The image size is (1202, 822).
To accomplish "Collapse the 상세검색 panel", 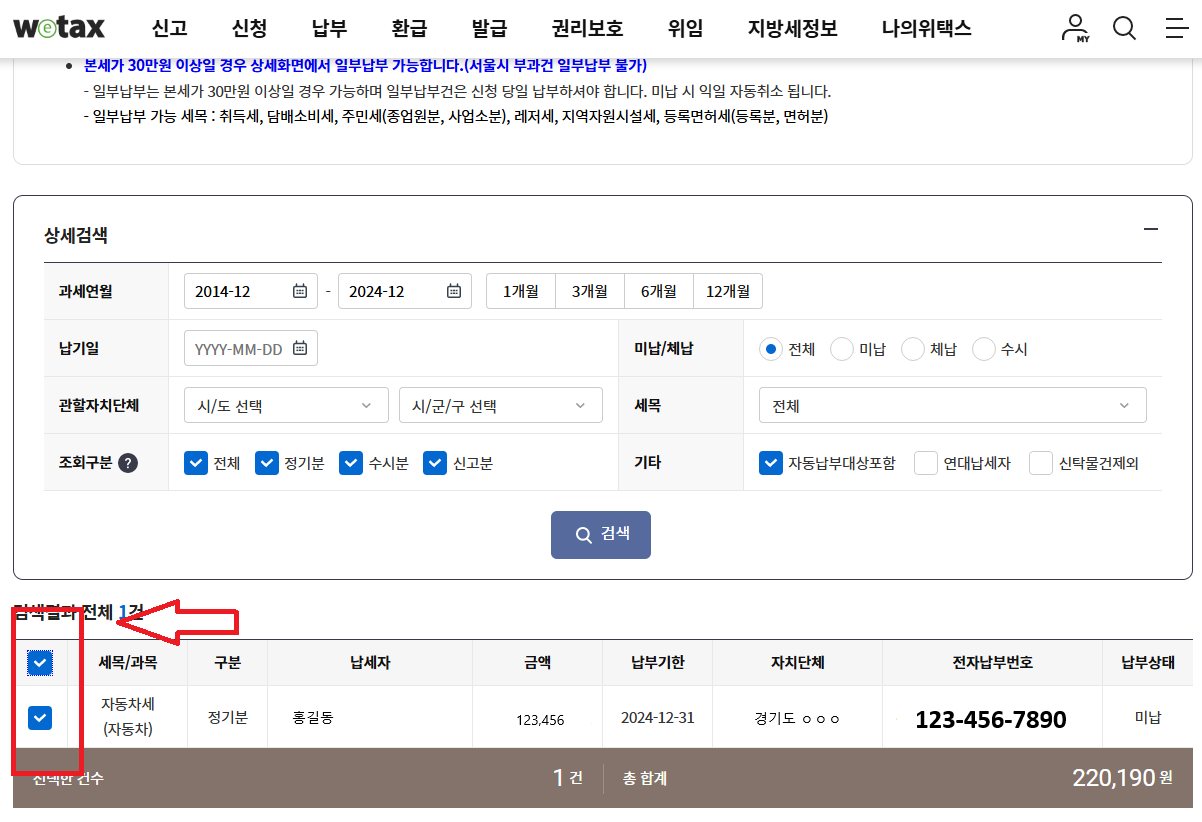I will coord(1152,230).
